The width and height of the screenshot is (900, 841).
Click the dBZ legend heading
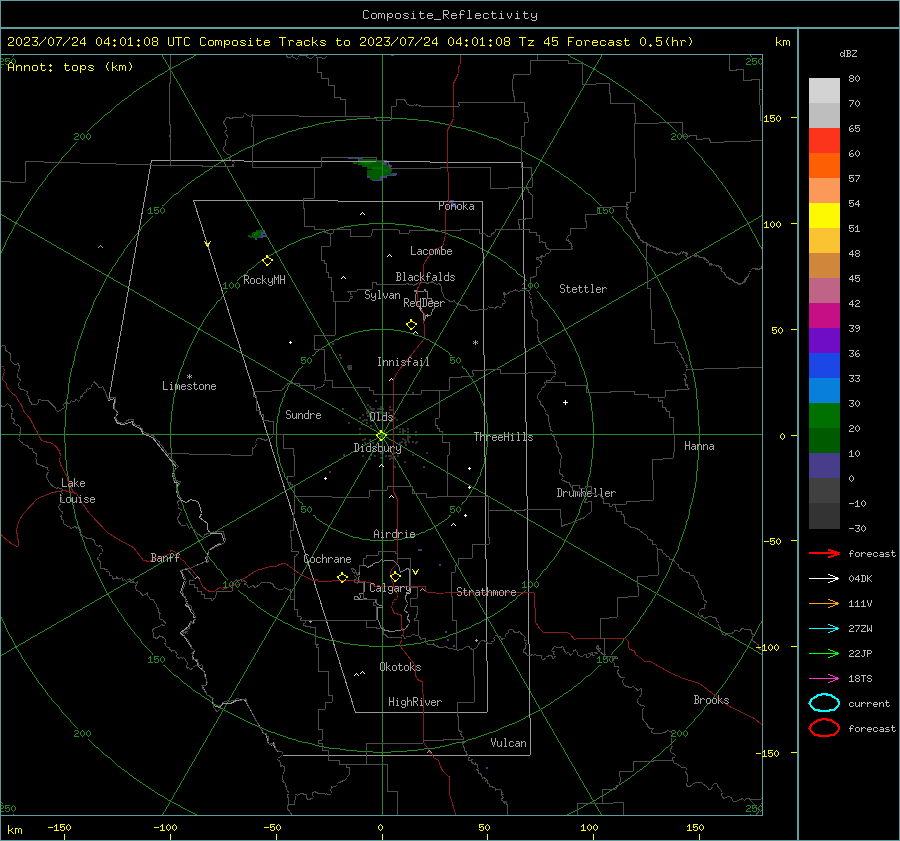(848, 54)
